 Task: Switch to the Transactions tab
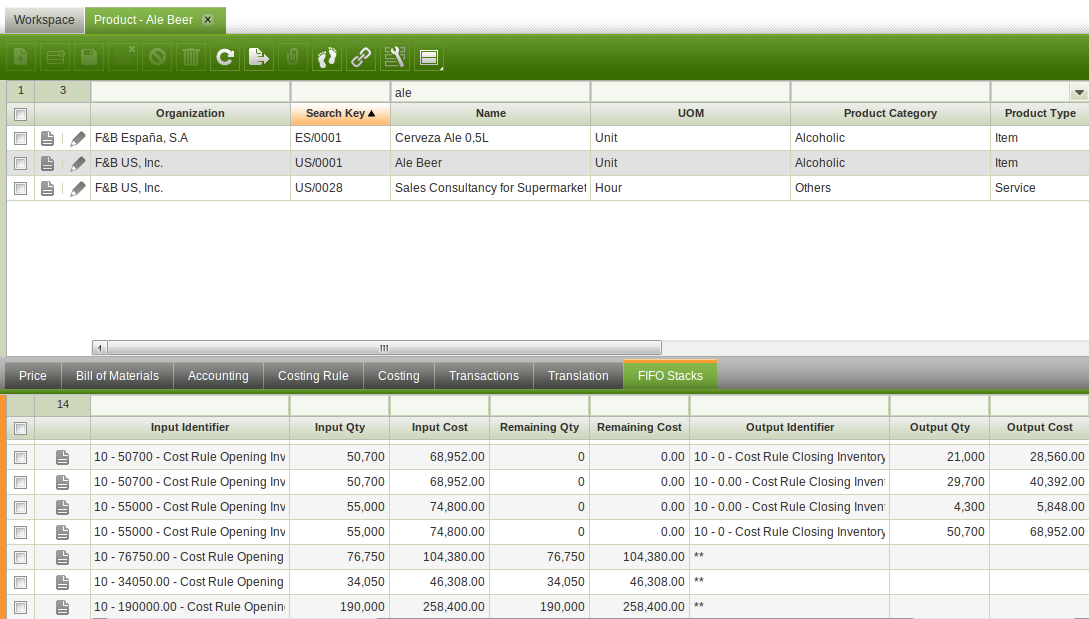pyautogui.click(x=484, y=376)
